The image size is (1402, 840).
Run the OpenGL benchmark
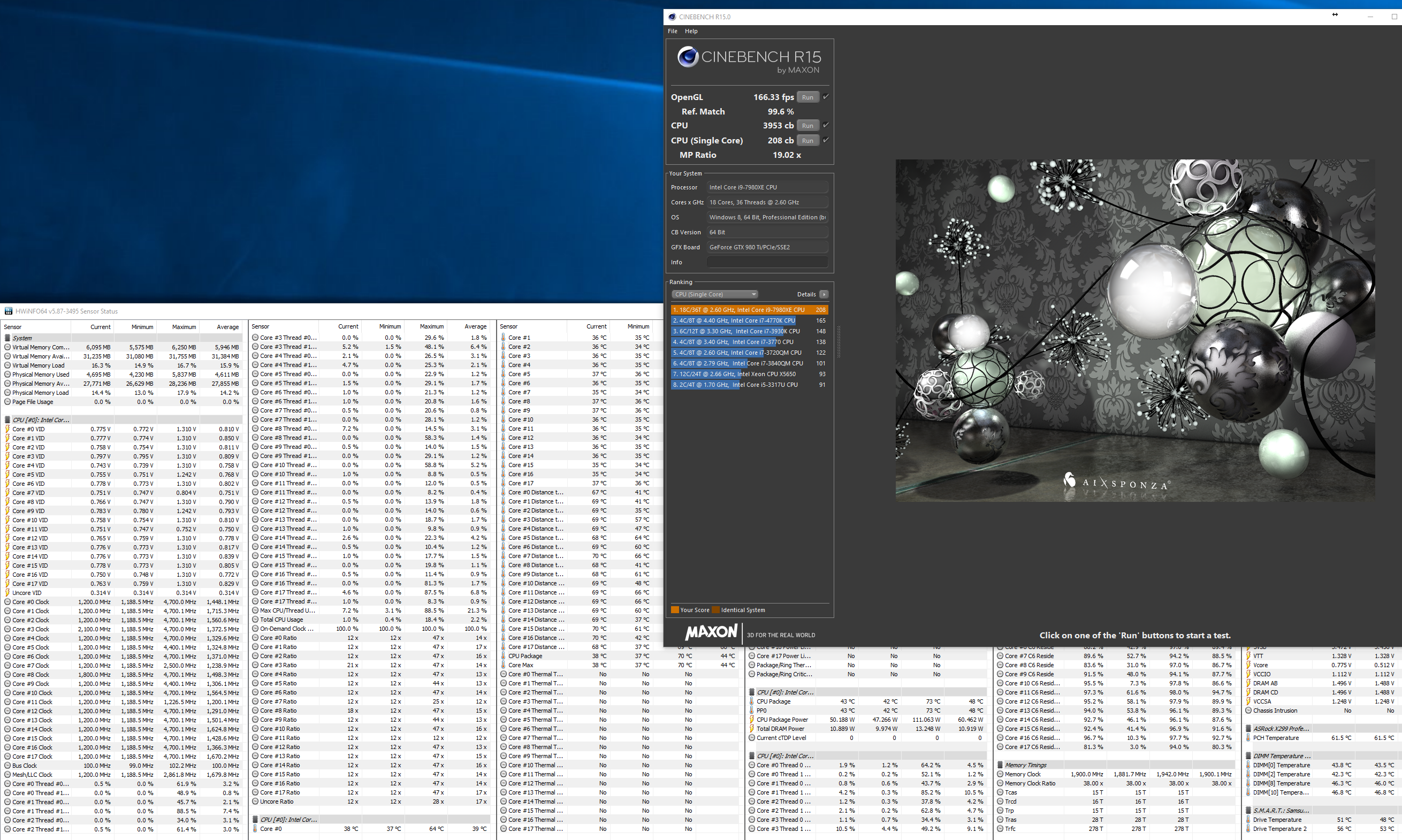pos(807,97)
